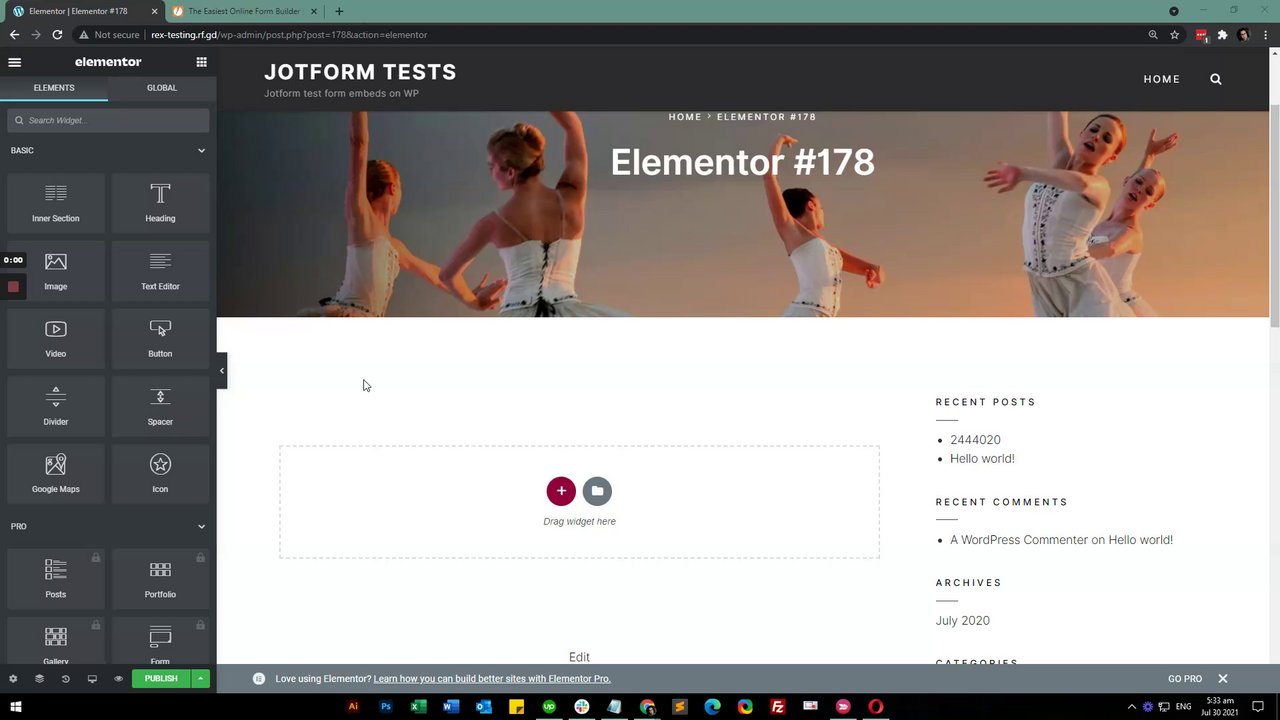Image resolution: width=1280 pixels, height=720 pixels.
Task: Click the HOME navigation menu item
Action: [x=1162, y=79]
